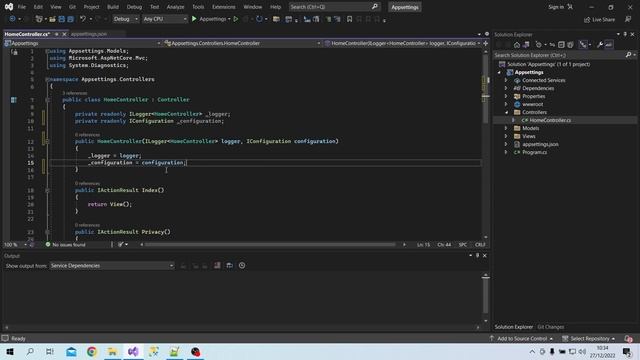Toggle Auto Hide pin on Solution Explorer
640x360 pixels.
point(625,34)
